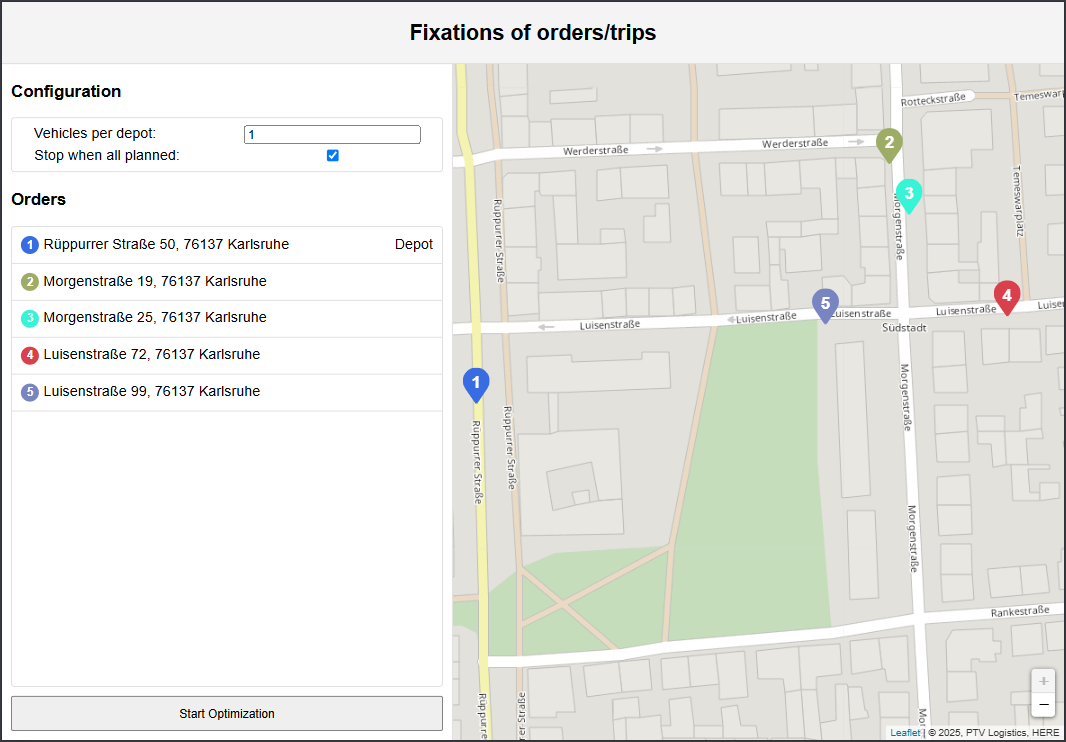Click the Temeswarplatz label on map

click(1018, 201)
